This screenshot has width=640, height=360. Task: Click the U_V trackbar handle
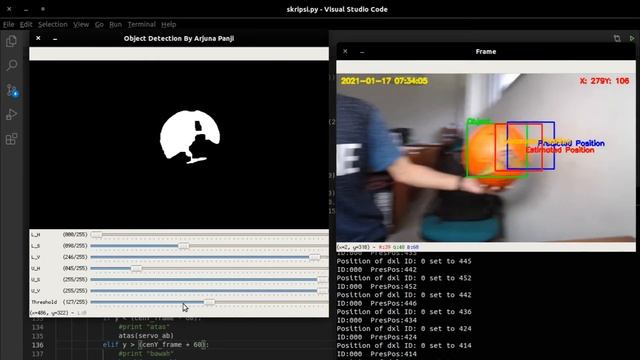[x=323, y=291]
